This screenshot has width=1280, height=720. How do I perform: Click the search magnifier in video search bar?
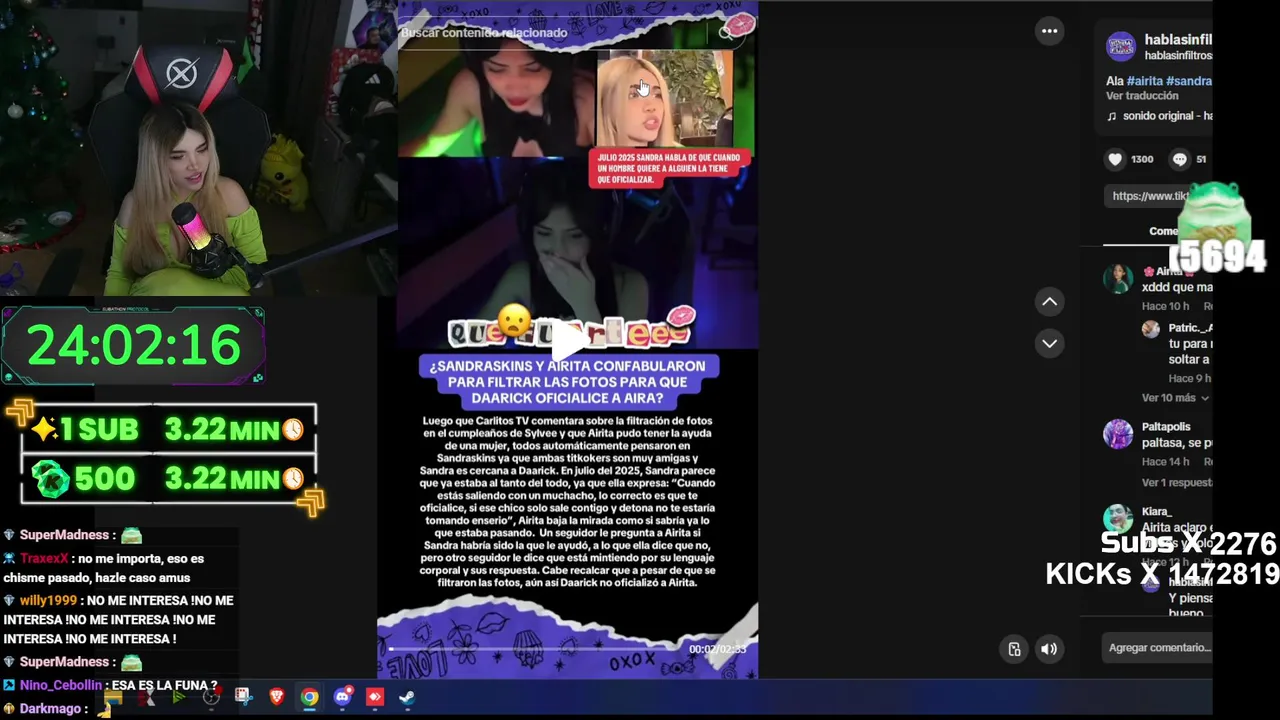[726, 33]
